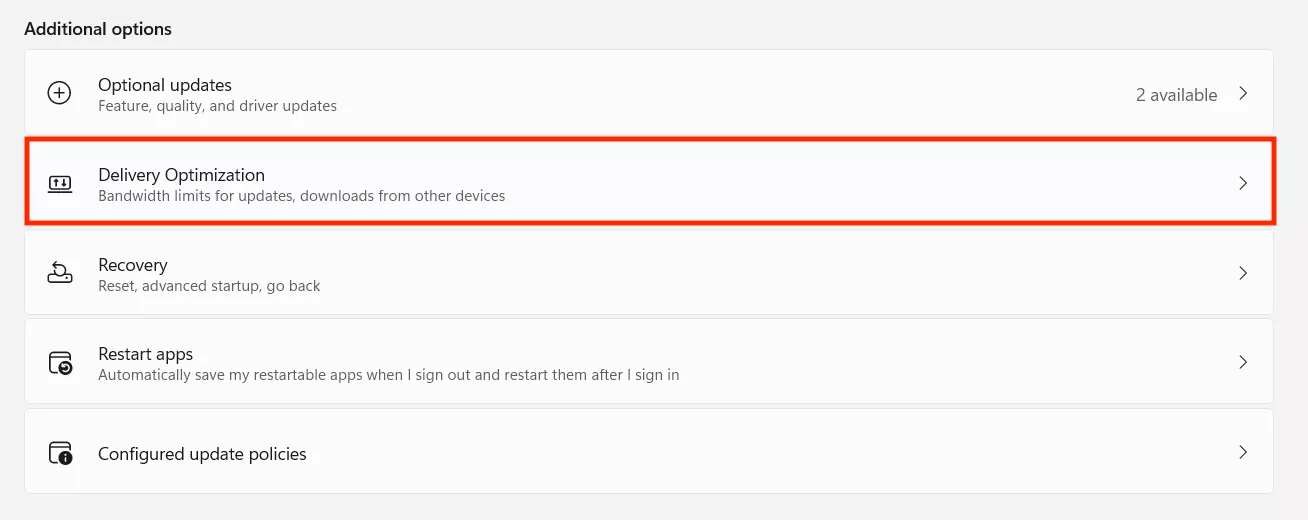
Task: Open the Optional updates title
Action: (165, 85)
